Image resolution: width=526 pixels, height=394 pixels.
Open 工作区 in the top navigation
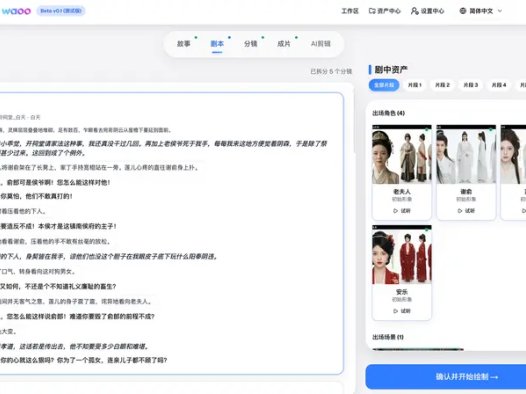[x=350, y=11]
